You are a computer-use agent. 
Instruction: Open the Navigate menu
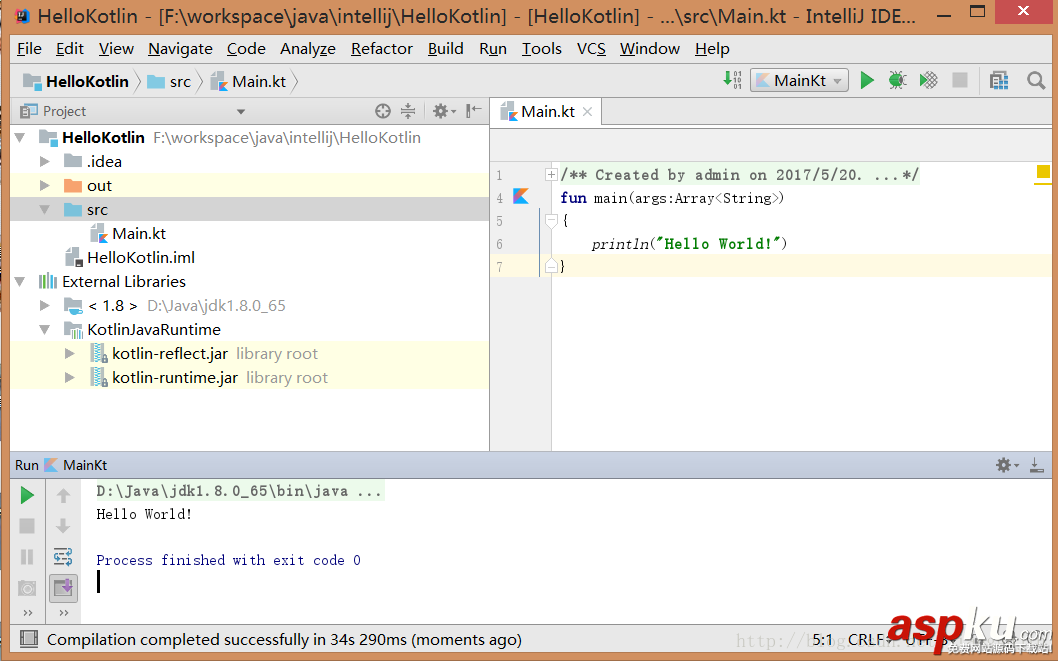tap(180, 49)
